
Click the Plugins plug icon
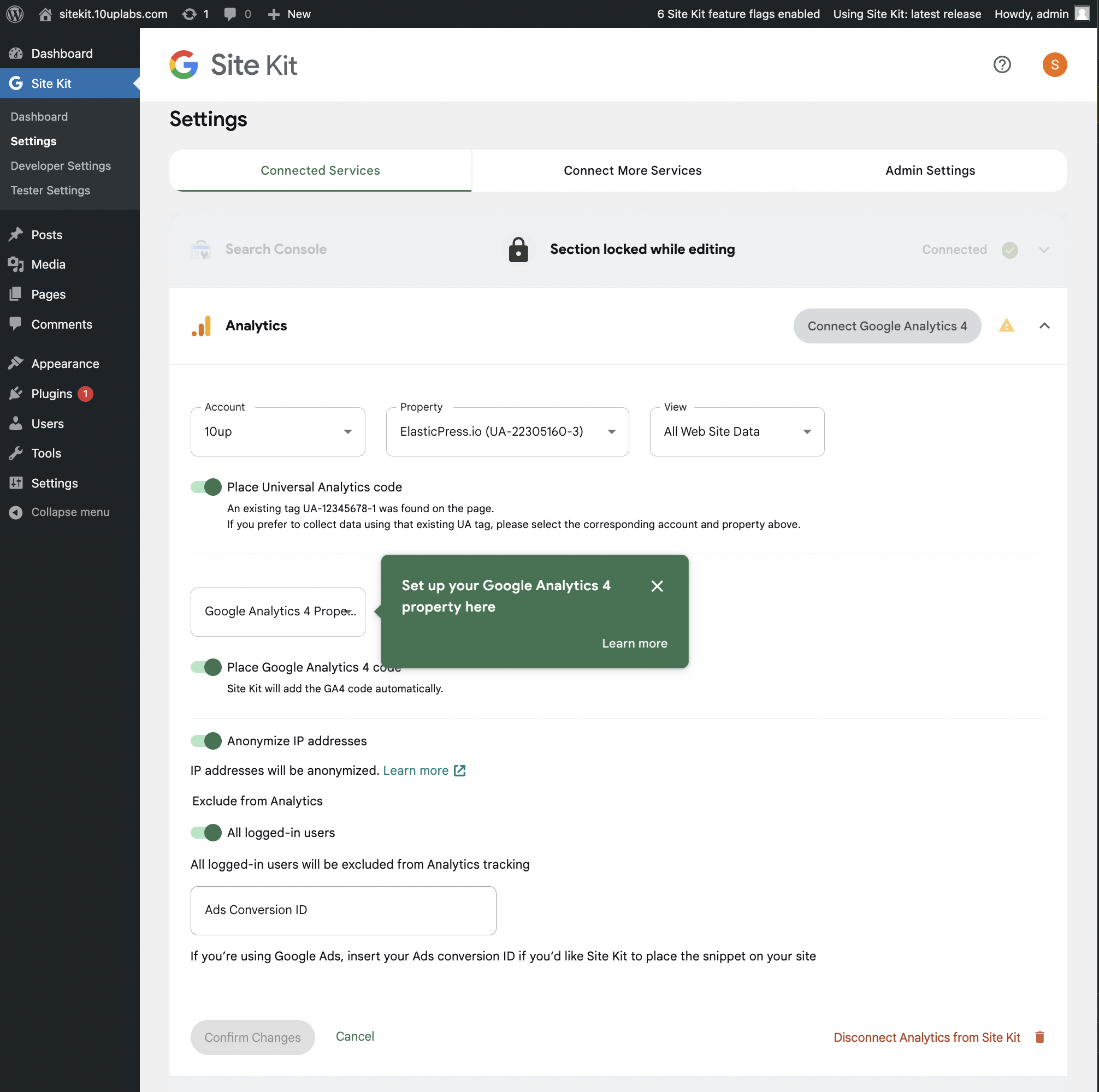pyautogui.click(x=16, y=393)
